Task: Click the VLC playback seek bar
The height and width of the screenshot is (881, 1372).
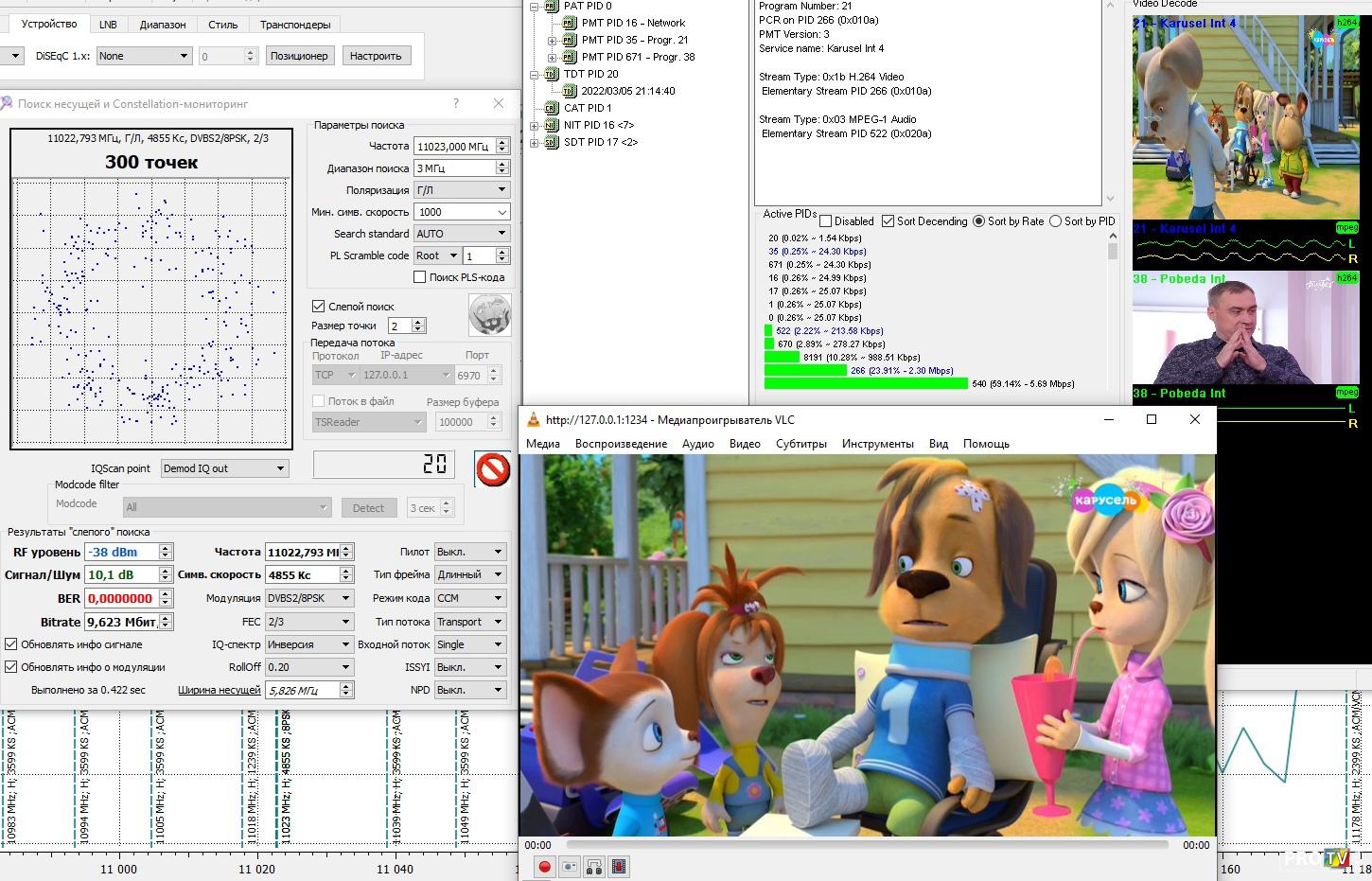Action: click(x=866, y=844)
